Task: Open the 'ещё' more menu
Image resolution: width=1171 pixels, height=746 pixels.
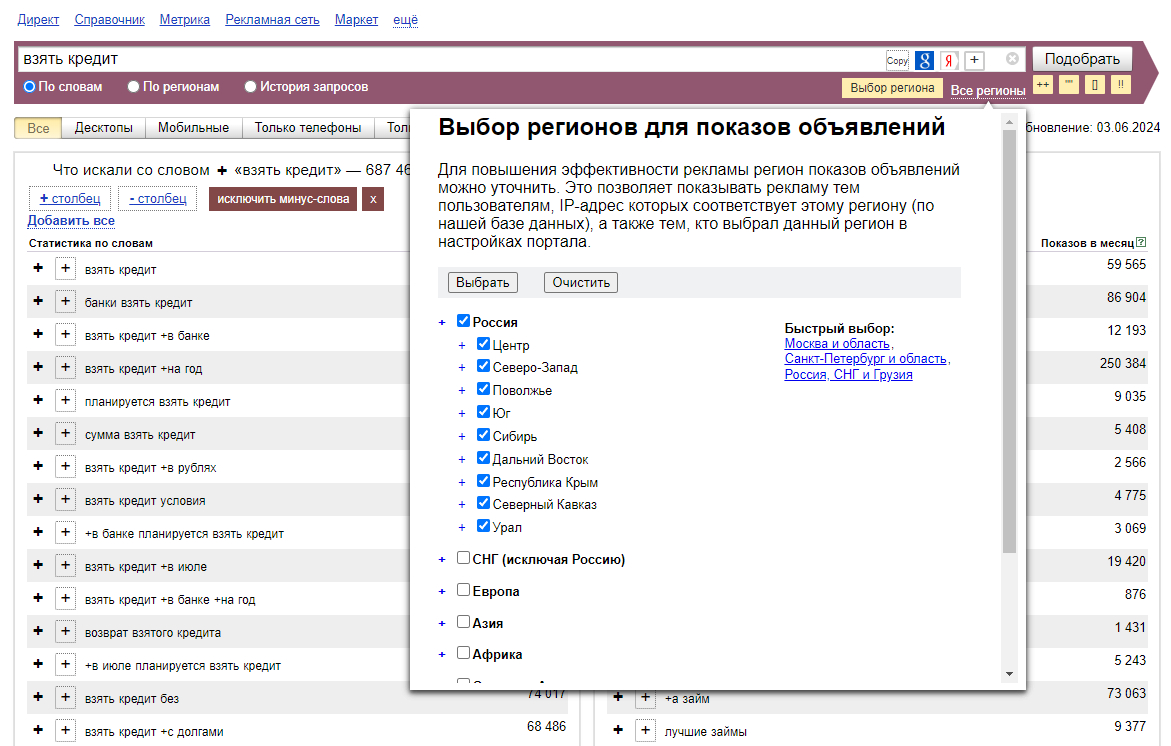Action: tap(406, 19)
